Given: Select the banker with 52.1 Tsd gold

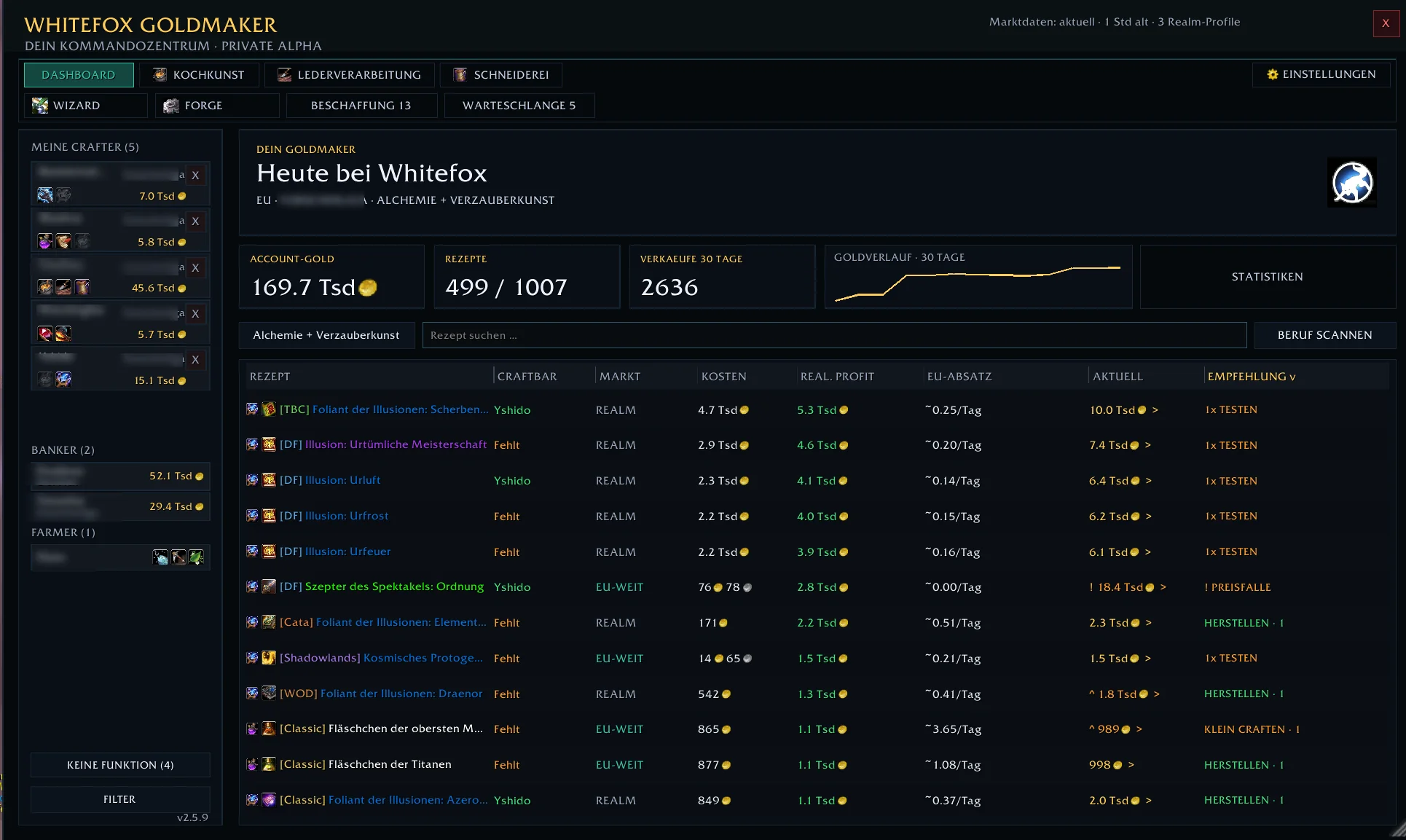Looking at the screenshot, I should (120, 476).
